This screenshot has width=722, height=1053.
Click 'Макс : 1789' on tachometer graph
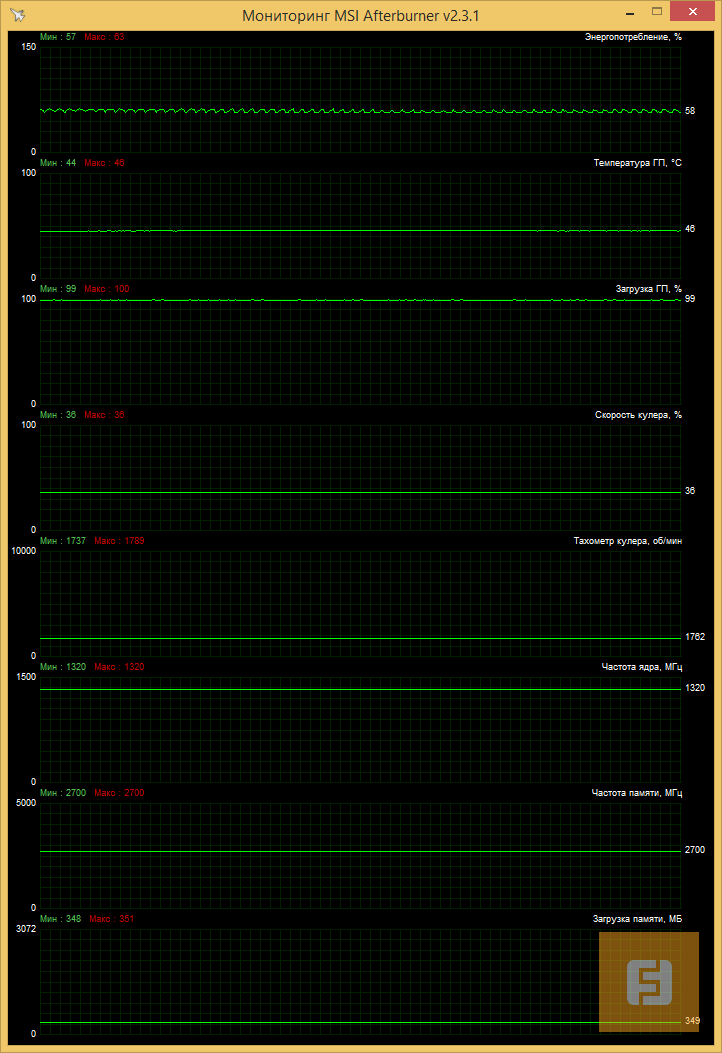pyautogui.click(x=120, y=541)
